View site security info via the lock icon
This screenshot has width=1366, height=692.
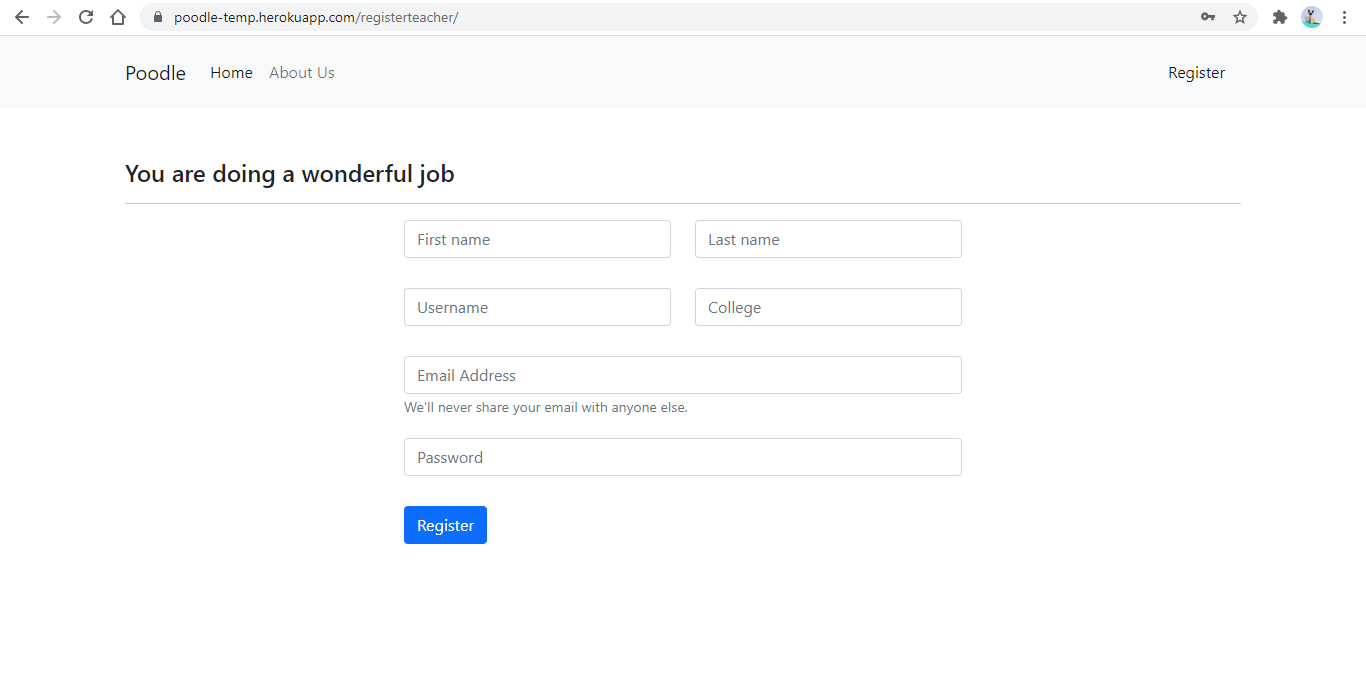(x=156, y=17)
